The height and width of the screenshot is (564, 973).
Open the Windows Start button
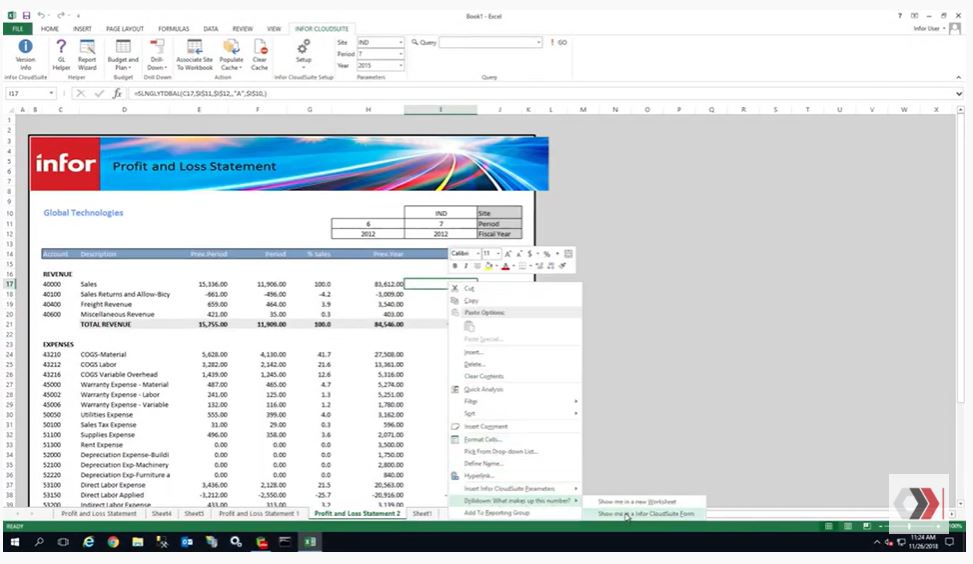15,542
